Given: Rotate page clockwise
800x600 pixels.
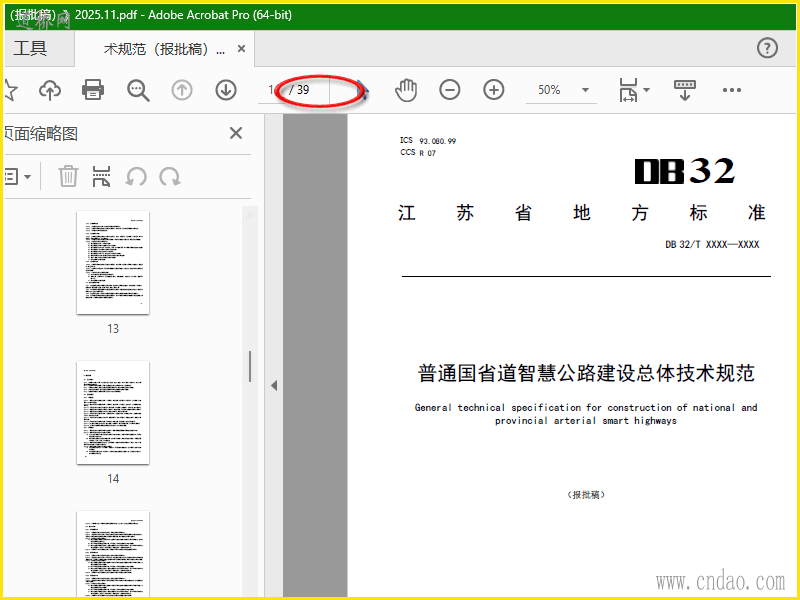Looking at the screenshot, I should (169, 177).
